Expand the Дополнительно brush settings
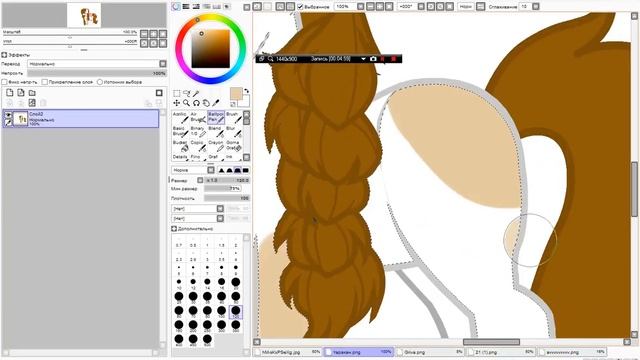Screen dimensions: 640x360 (174, 229)
